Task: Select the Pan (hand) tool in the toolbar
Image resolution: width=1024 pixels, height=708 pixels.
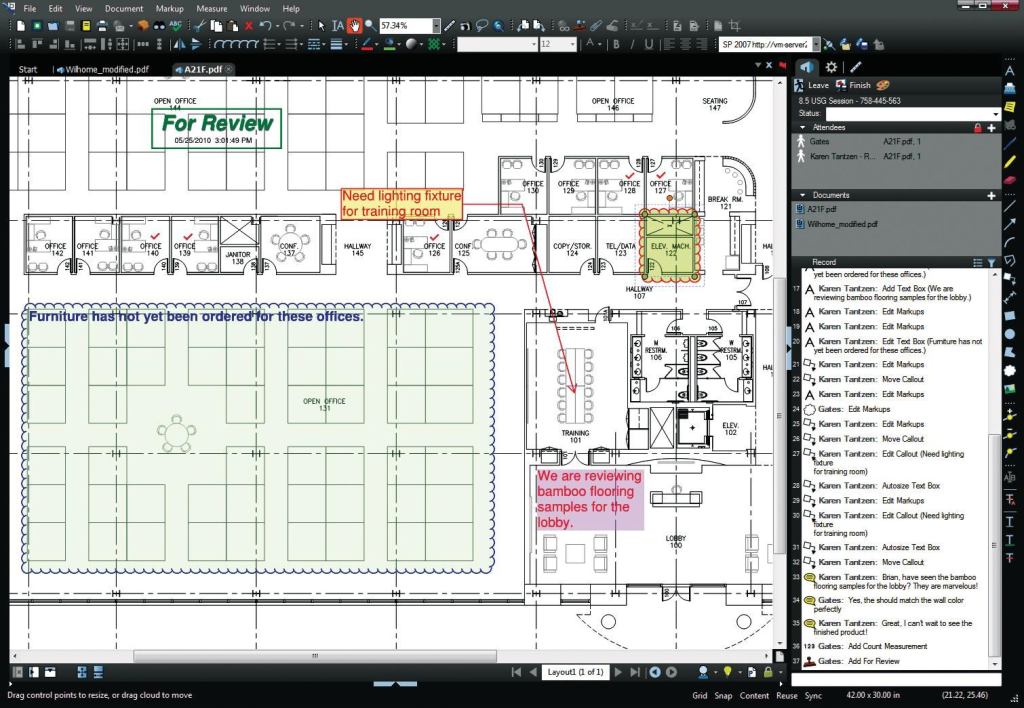Action: (354, 23)
